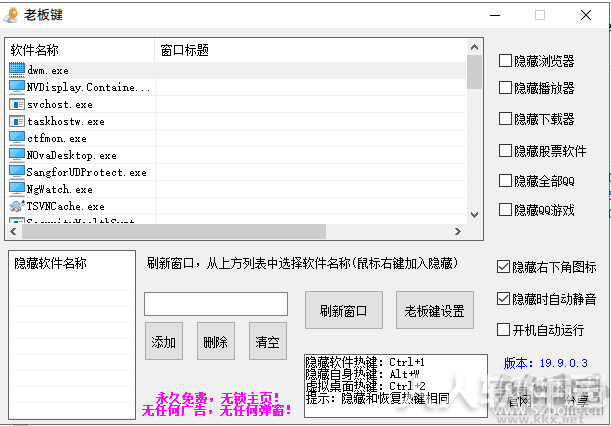
Task: Click the 清空 button
Action: click(268, 341)
